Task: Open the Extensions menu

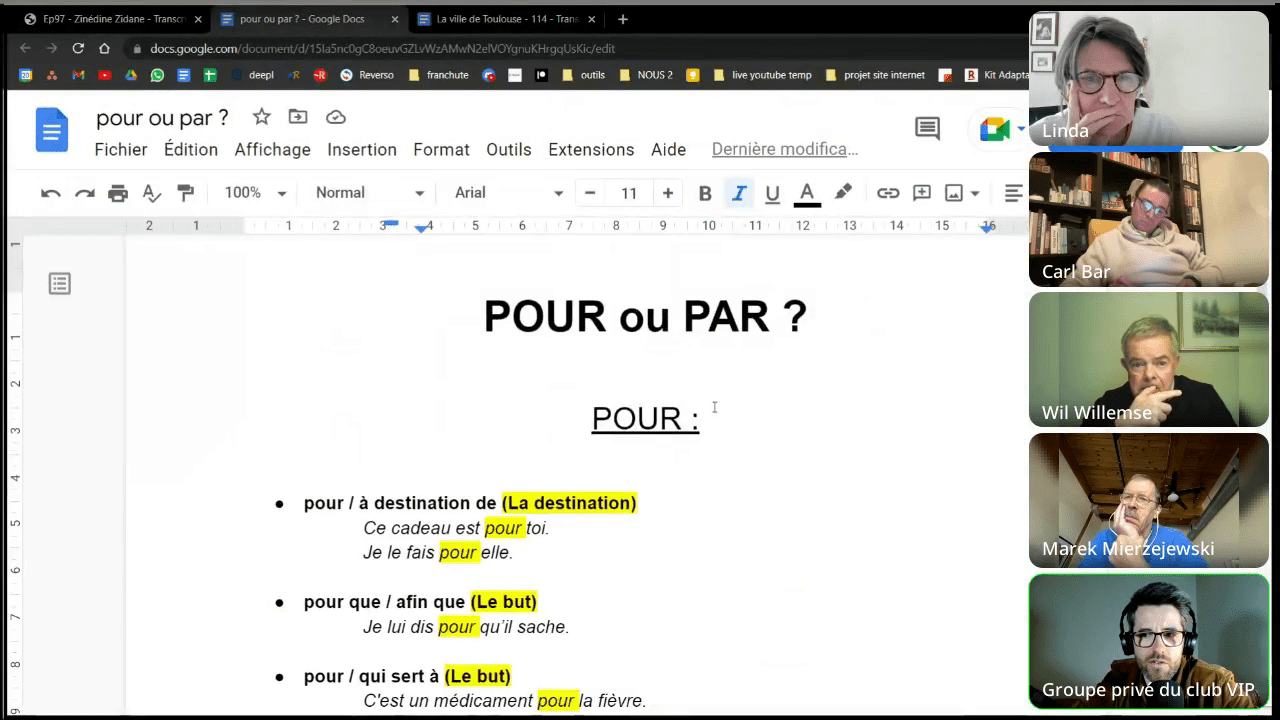Action: (x=591, y=149)
